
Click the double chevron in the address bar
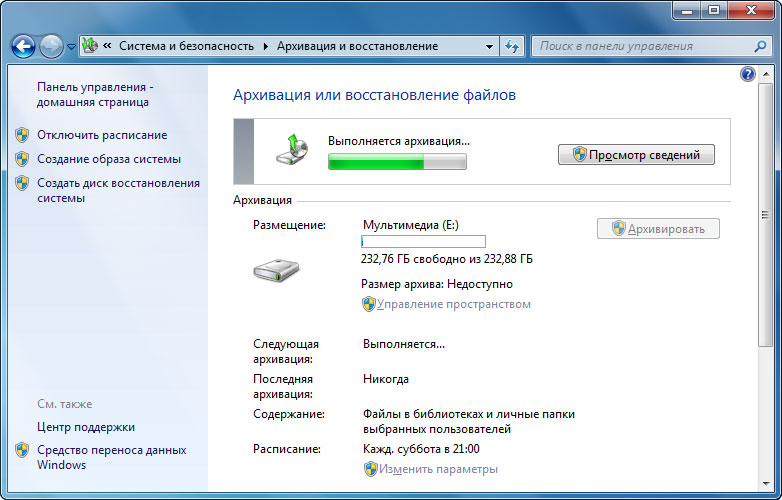click(107, 46)
